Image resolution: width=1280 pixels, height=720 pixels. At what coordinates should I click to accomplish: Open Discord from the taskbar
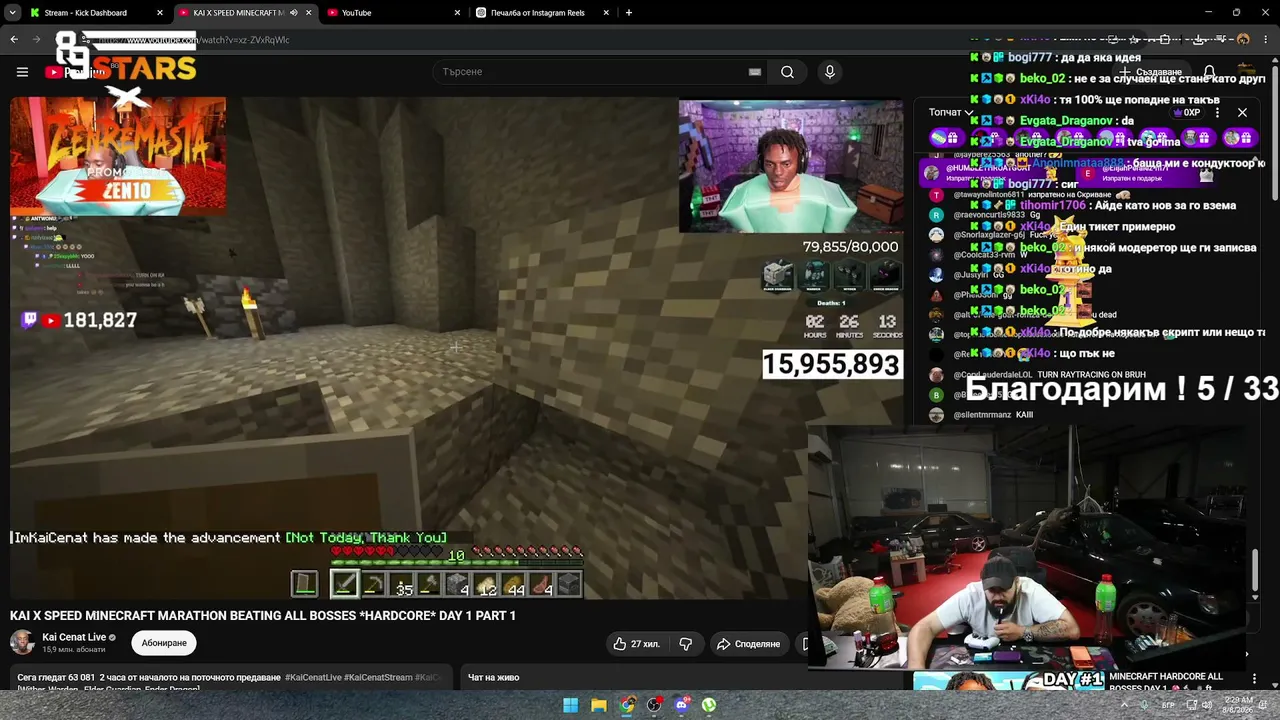click(x=682, y=705)
